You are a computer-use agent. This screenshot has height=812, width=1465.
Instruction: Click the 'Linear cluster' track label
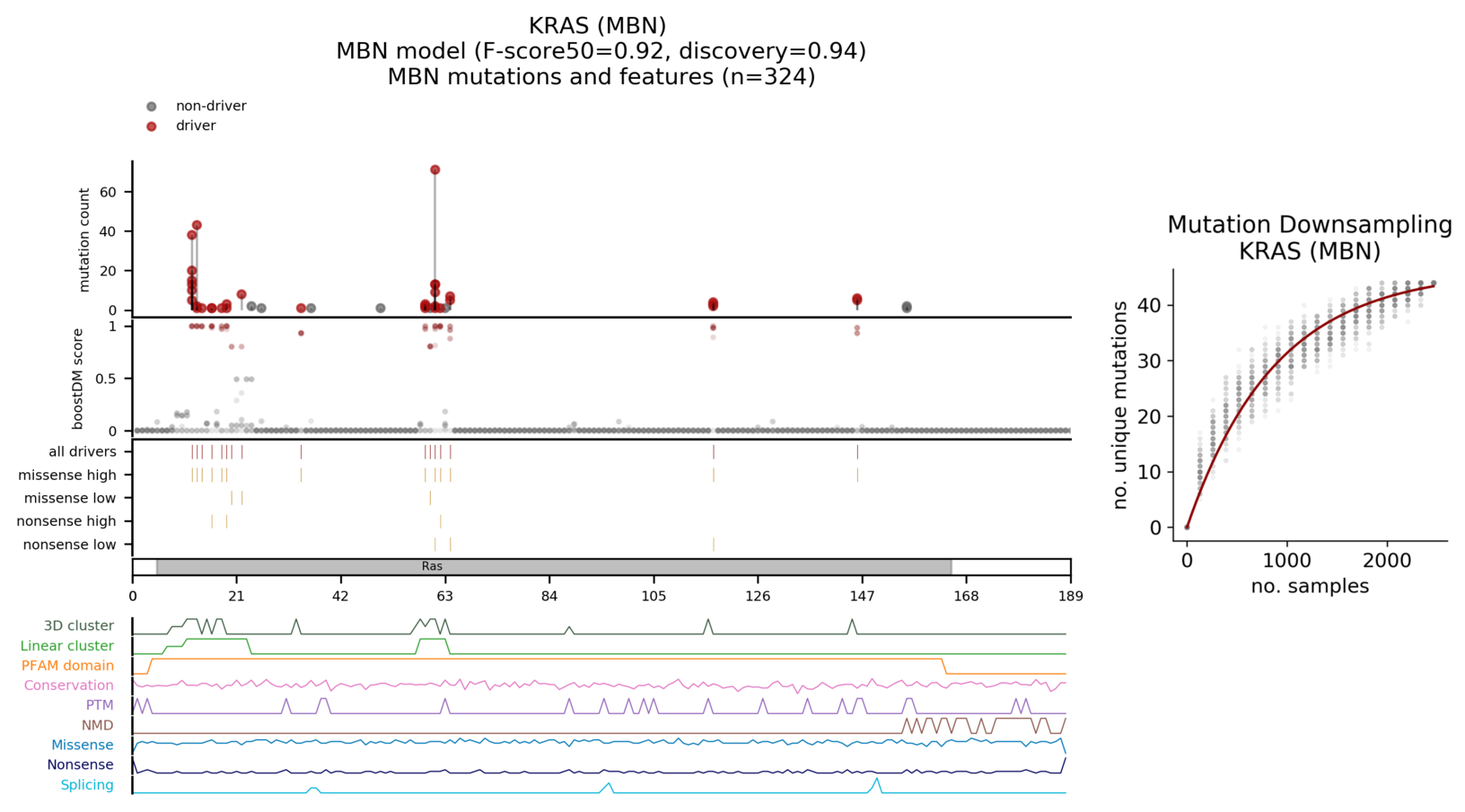(66, 646)
